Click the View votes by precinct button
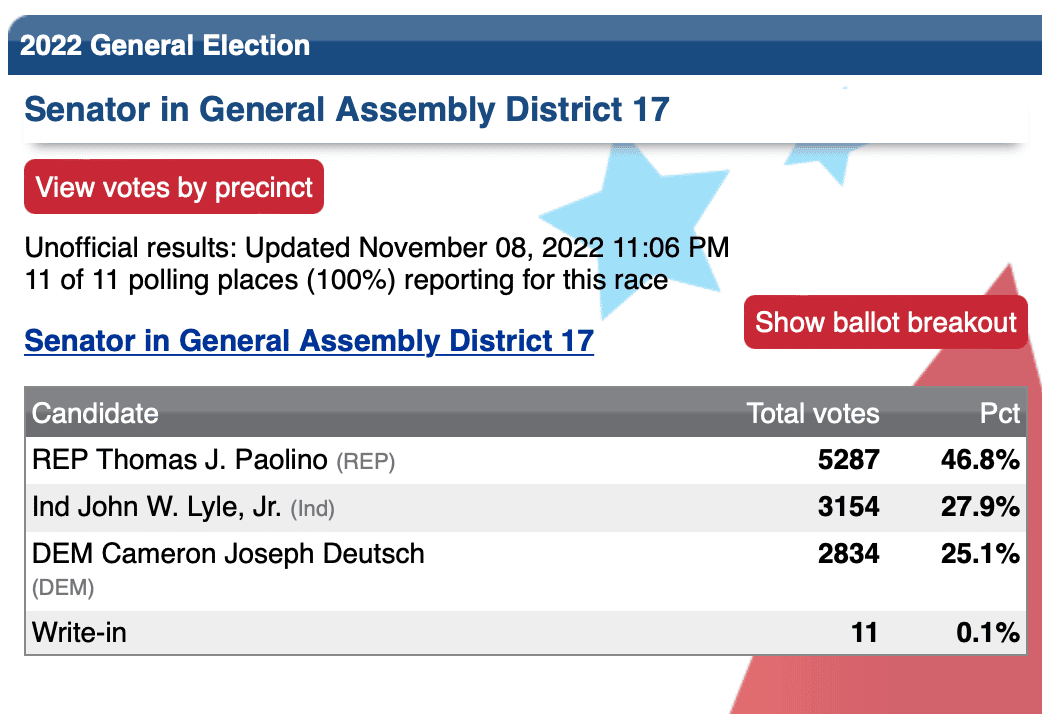 pos(174,187)
